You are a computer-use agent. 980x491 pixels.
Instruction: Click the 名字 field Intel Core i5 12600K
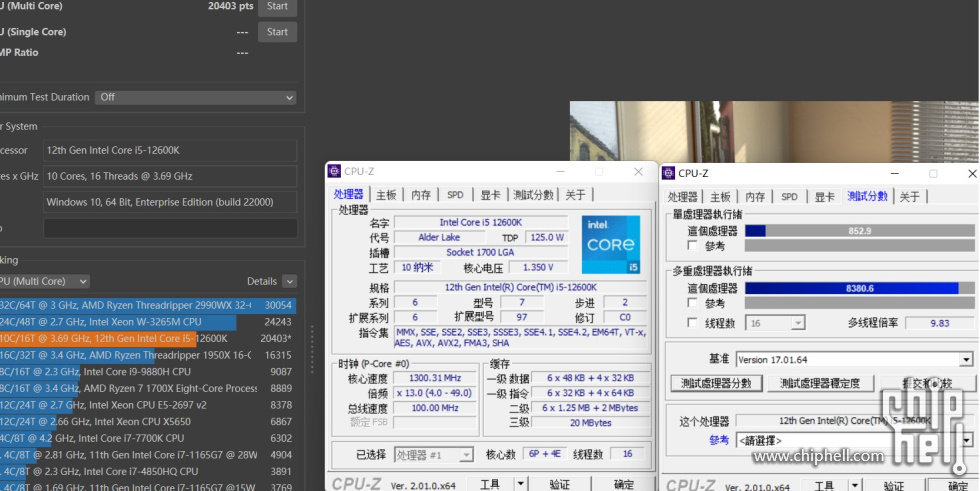(481, 222)
